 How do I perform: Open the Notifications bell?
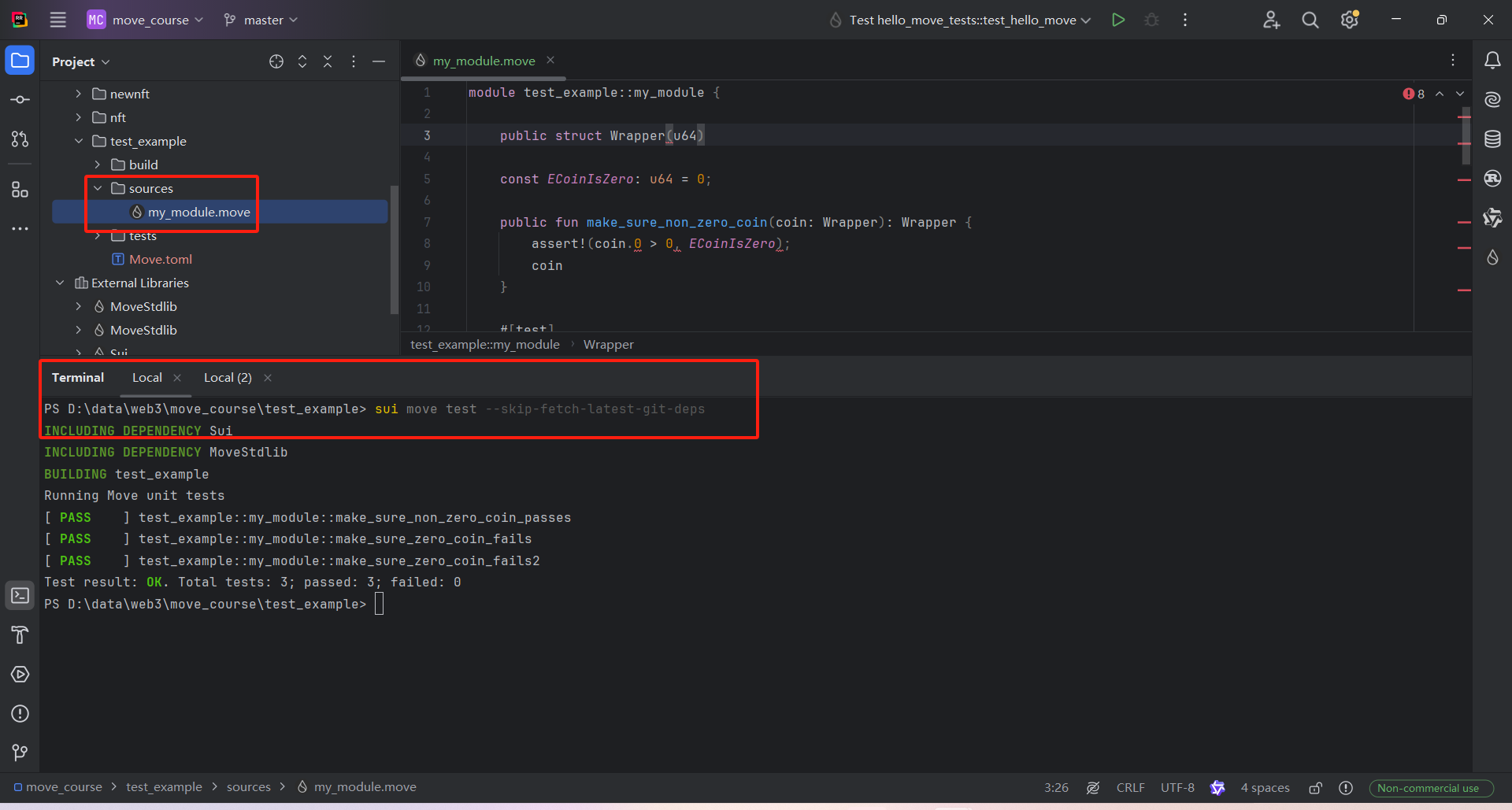1492,61
